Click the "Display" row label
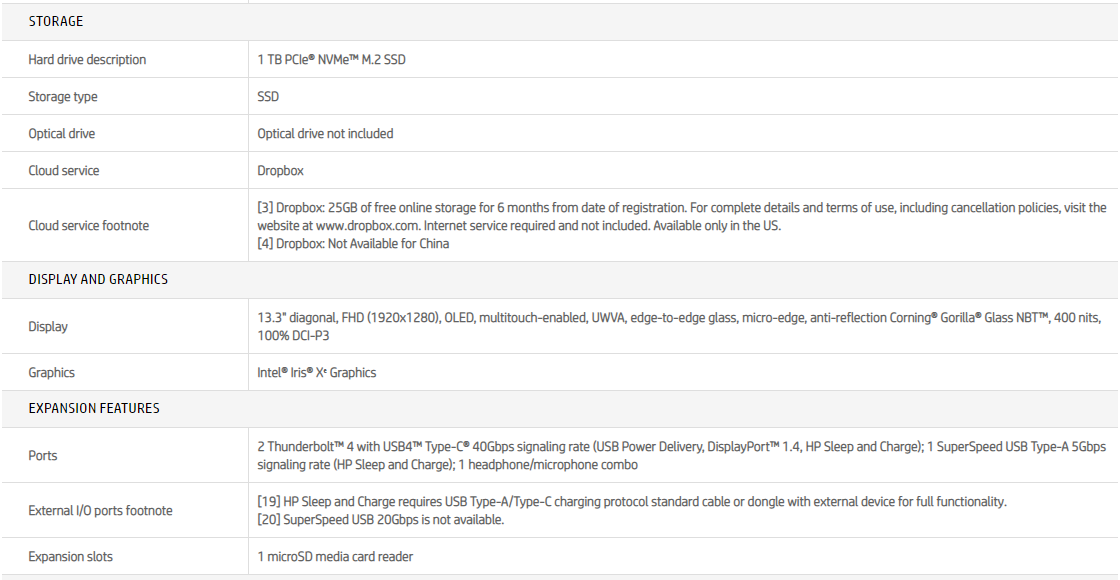1120x580 pixels. click(x=48, y=327)
